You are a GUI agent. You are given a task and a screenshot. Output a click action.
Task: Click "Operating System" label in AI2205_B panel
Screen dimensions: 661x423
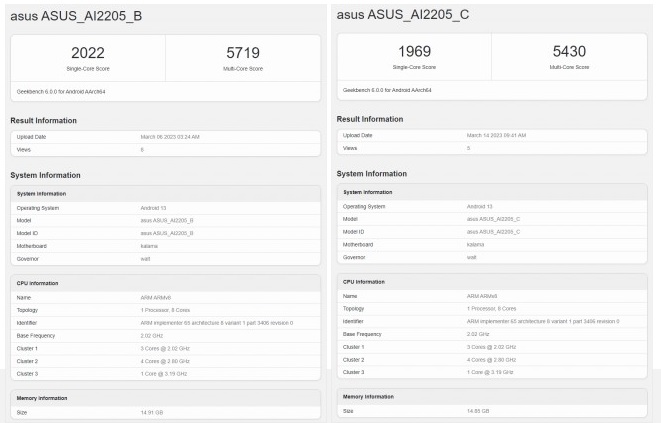[x=38, y=208]
